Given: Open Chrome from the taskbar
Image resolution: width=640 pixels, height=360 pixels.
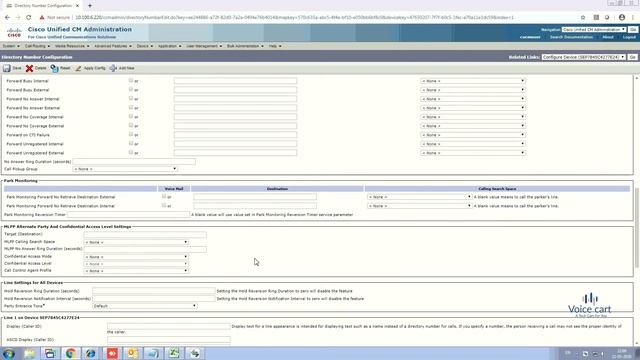Looking at the screenshot, I should 70,353.
